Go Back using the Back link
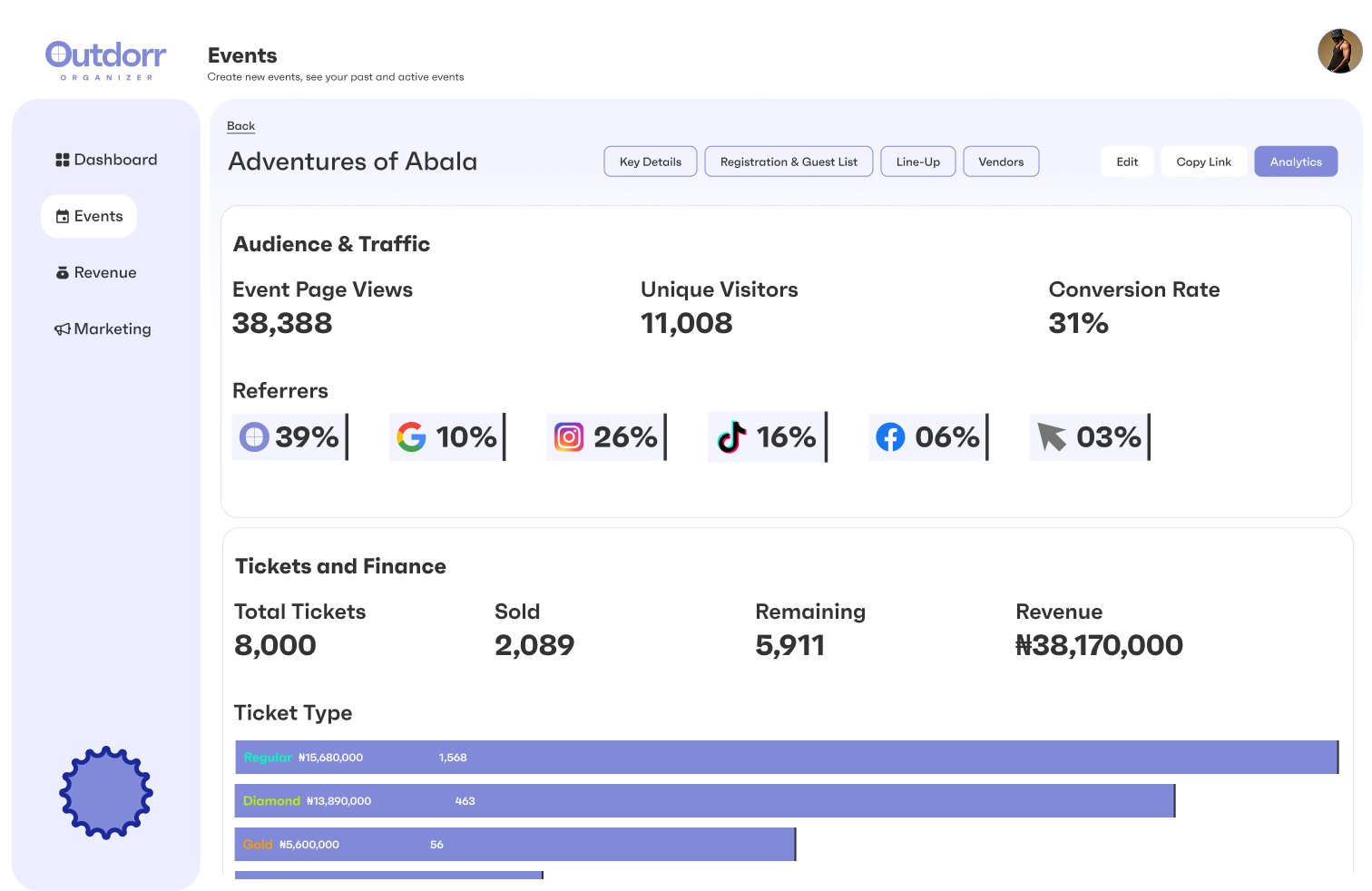The image size is (1372, 891). coord(240,125)
